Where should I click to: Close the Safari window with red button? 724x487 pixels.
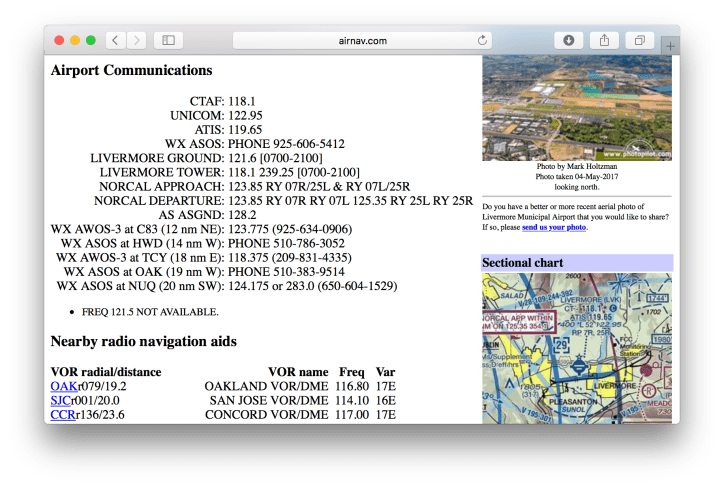[x=59, y=41]
